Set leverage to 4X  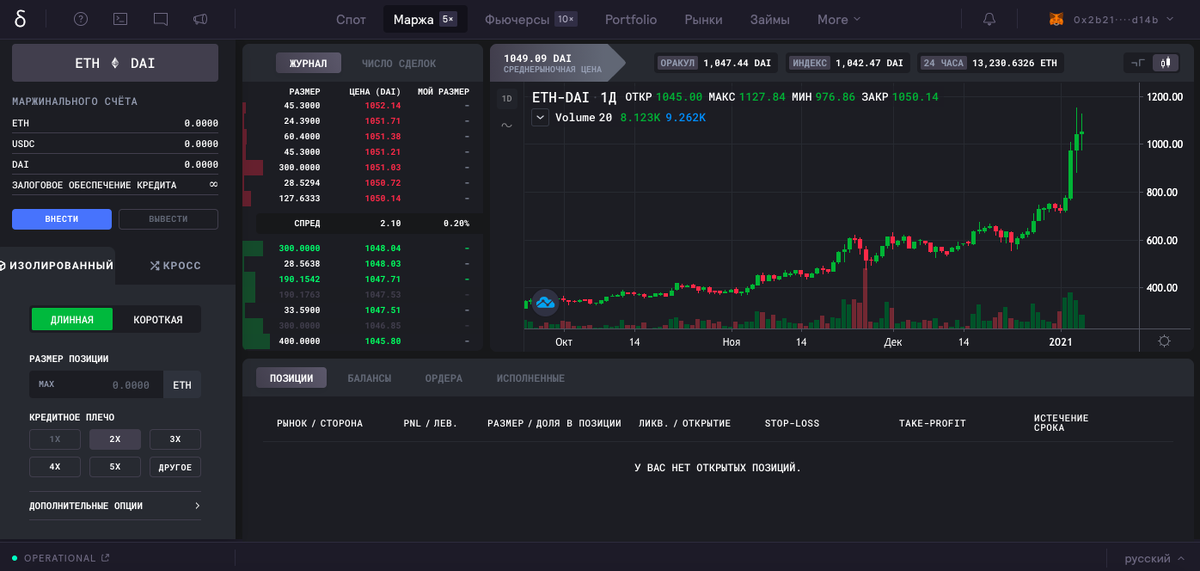(x=55, y=467)
